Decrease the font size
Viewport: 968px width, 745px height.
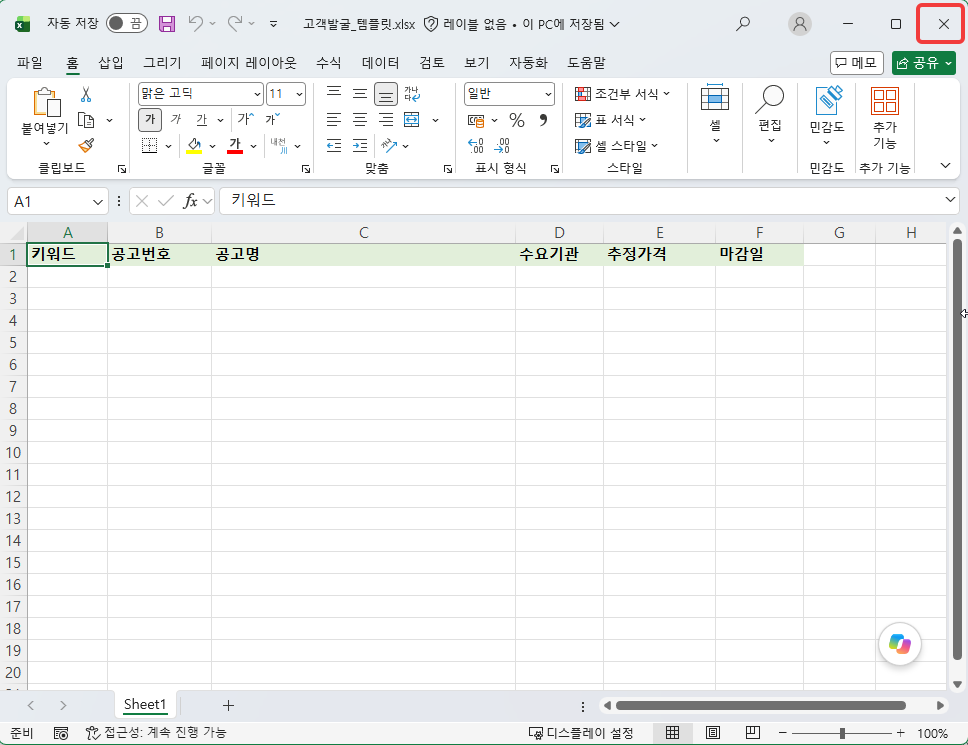point(273,119)
